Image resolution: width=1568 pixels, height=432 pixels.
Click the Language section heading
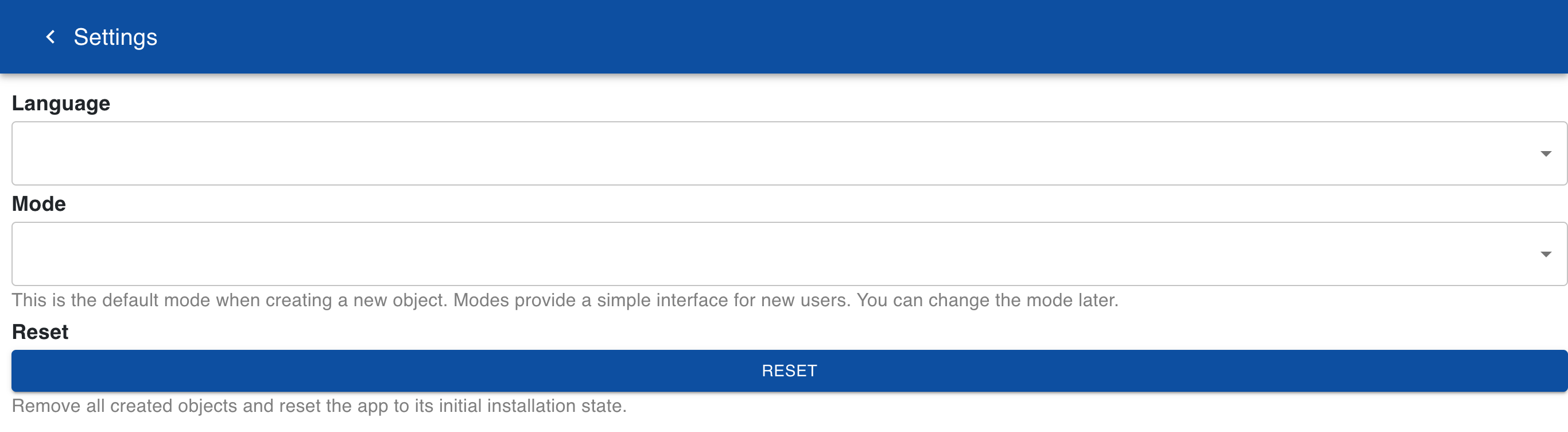(61, 103)
